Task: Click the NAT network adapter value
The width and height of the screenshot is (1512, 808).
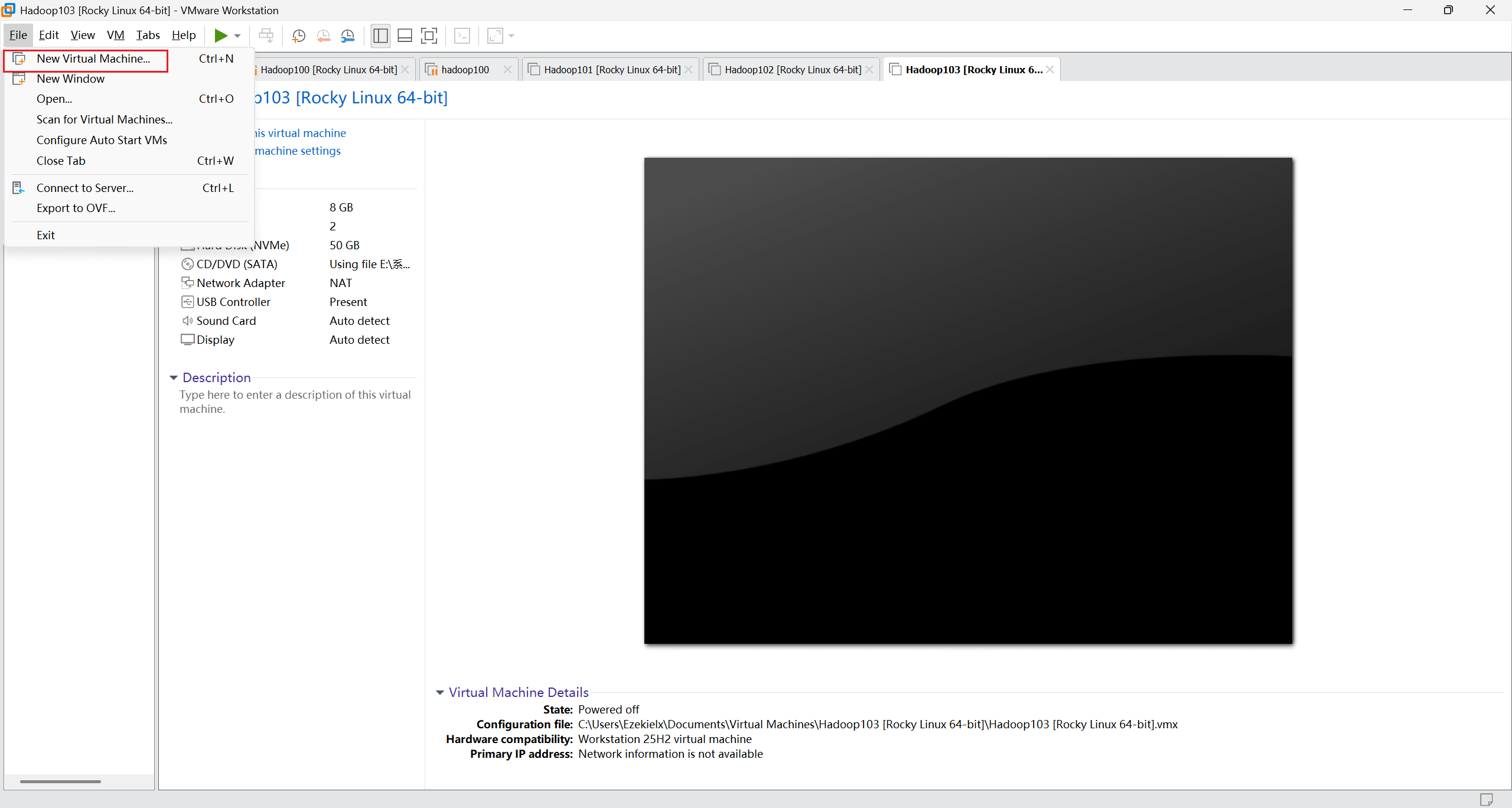Action: pos(341,283)
